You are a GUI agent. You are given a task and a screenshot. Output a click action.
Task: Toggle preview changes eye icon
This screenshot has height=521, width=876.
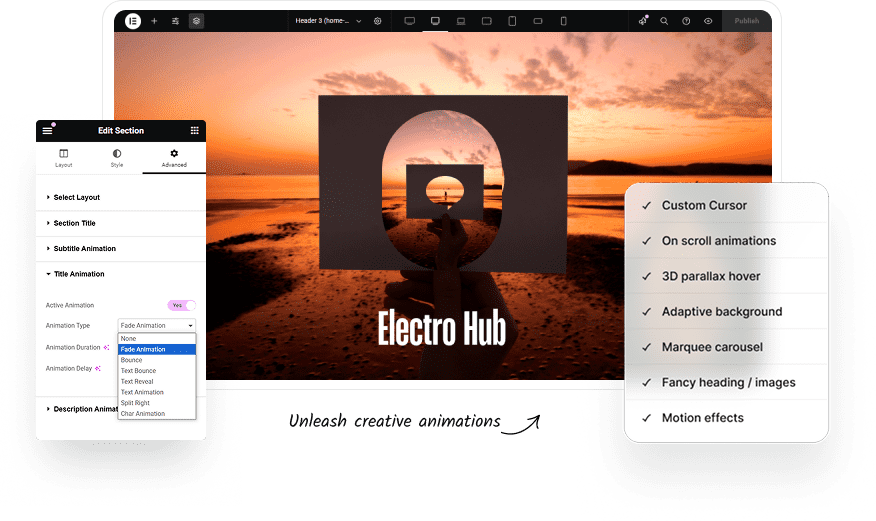[x=708, y=20]
